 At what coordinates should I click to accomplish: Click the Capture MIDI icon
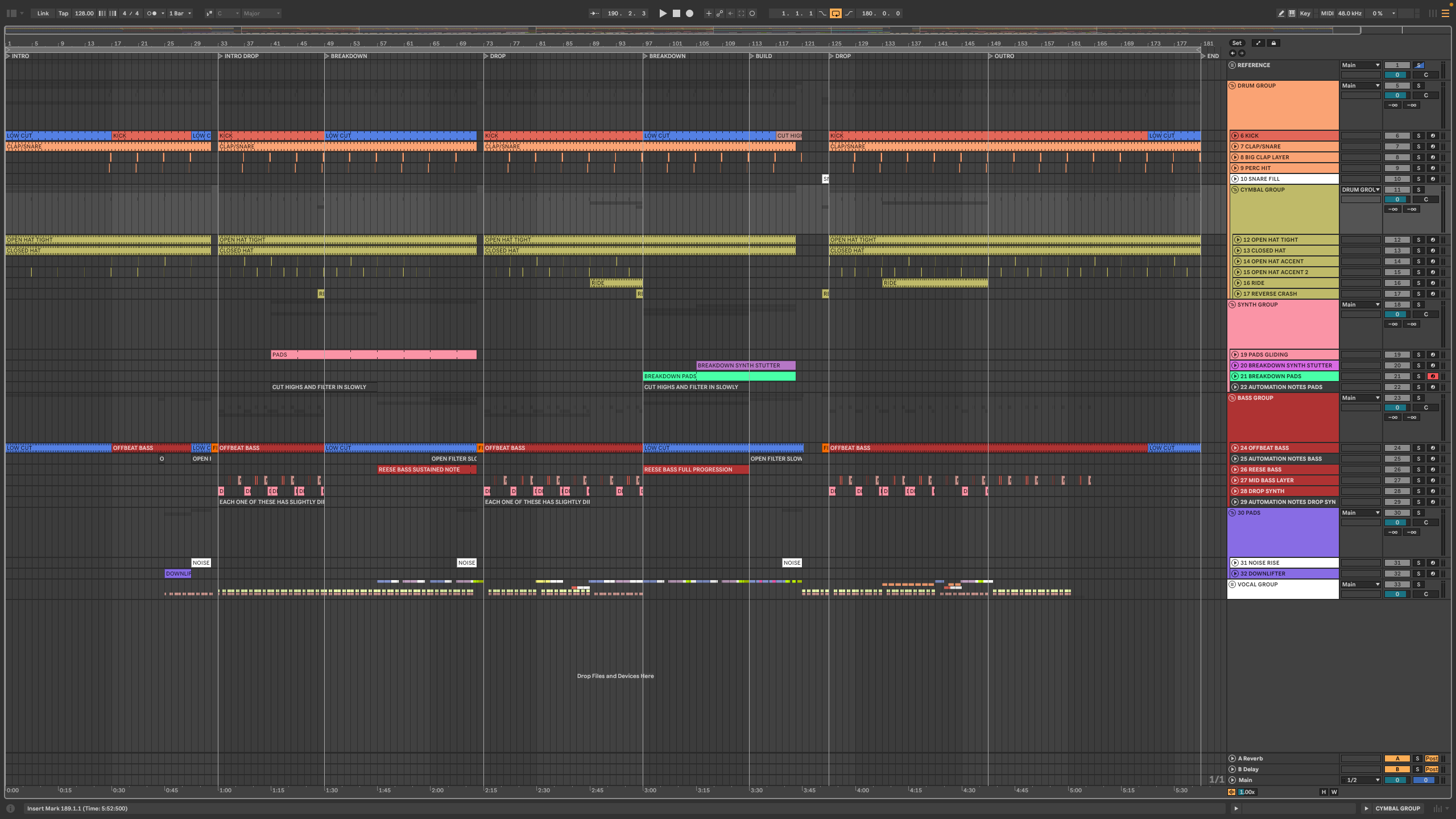tap(741, 13)
